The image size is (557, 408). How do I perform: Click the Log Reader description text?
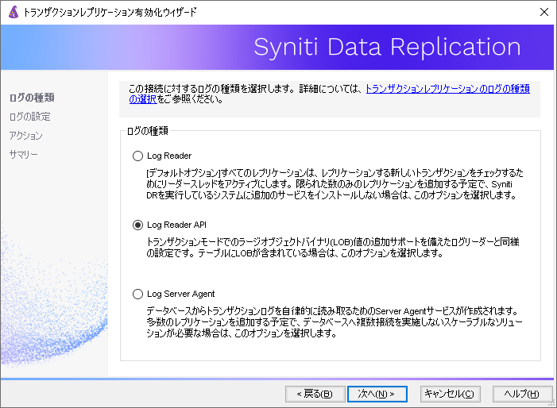(335, 184)
